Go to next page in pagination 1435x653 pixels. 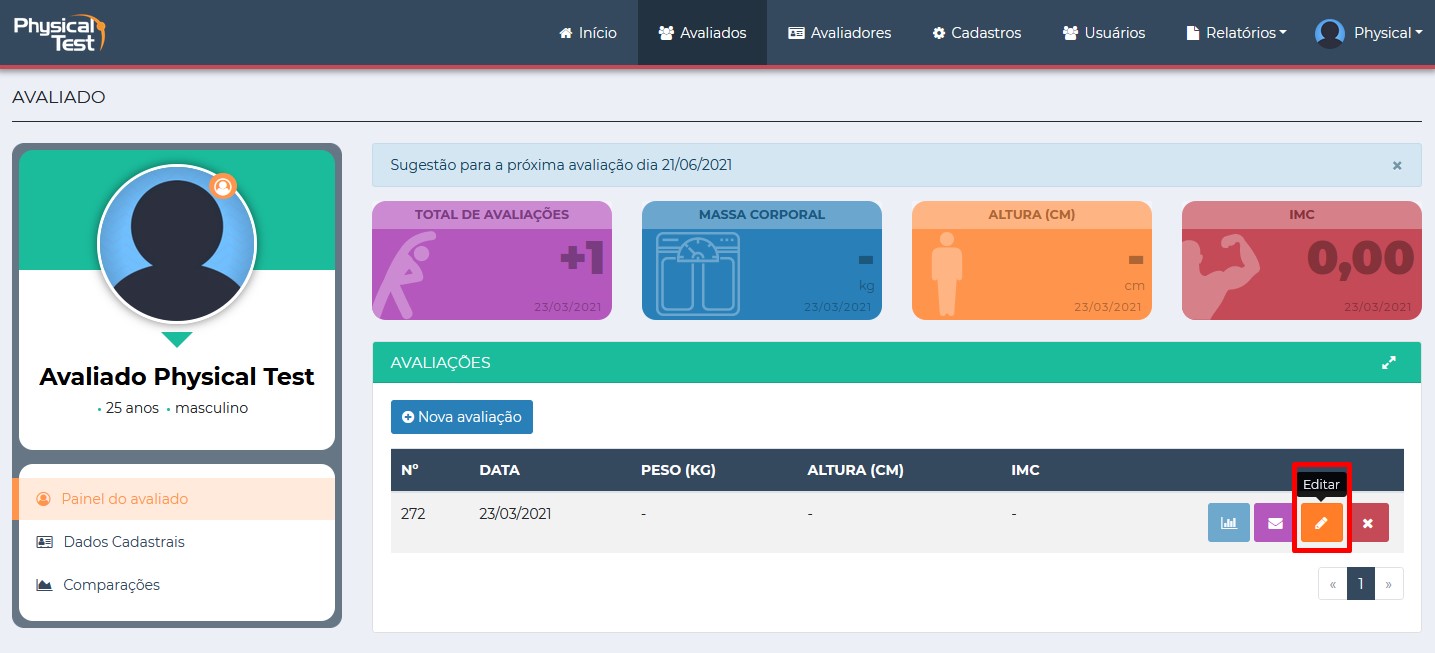point(1389,584)
